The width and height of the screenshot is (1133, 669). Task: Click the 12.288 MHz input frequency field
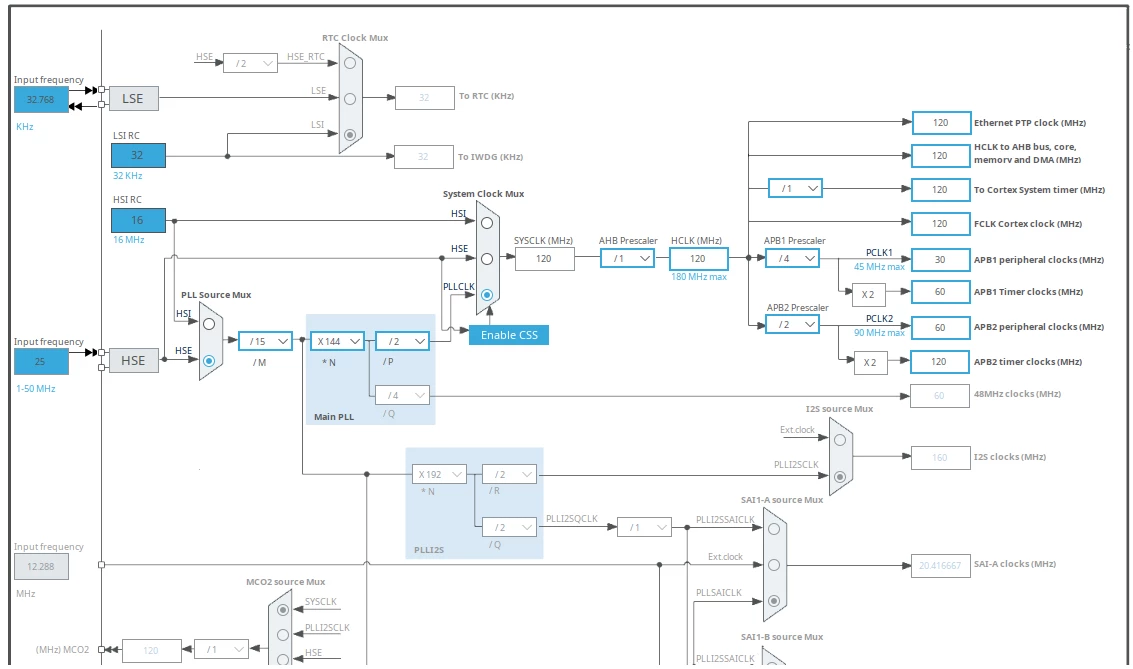(x=41, y=566)
